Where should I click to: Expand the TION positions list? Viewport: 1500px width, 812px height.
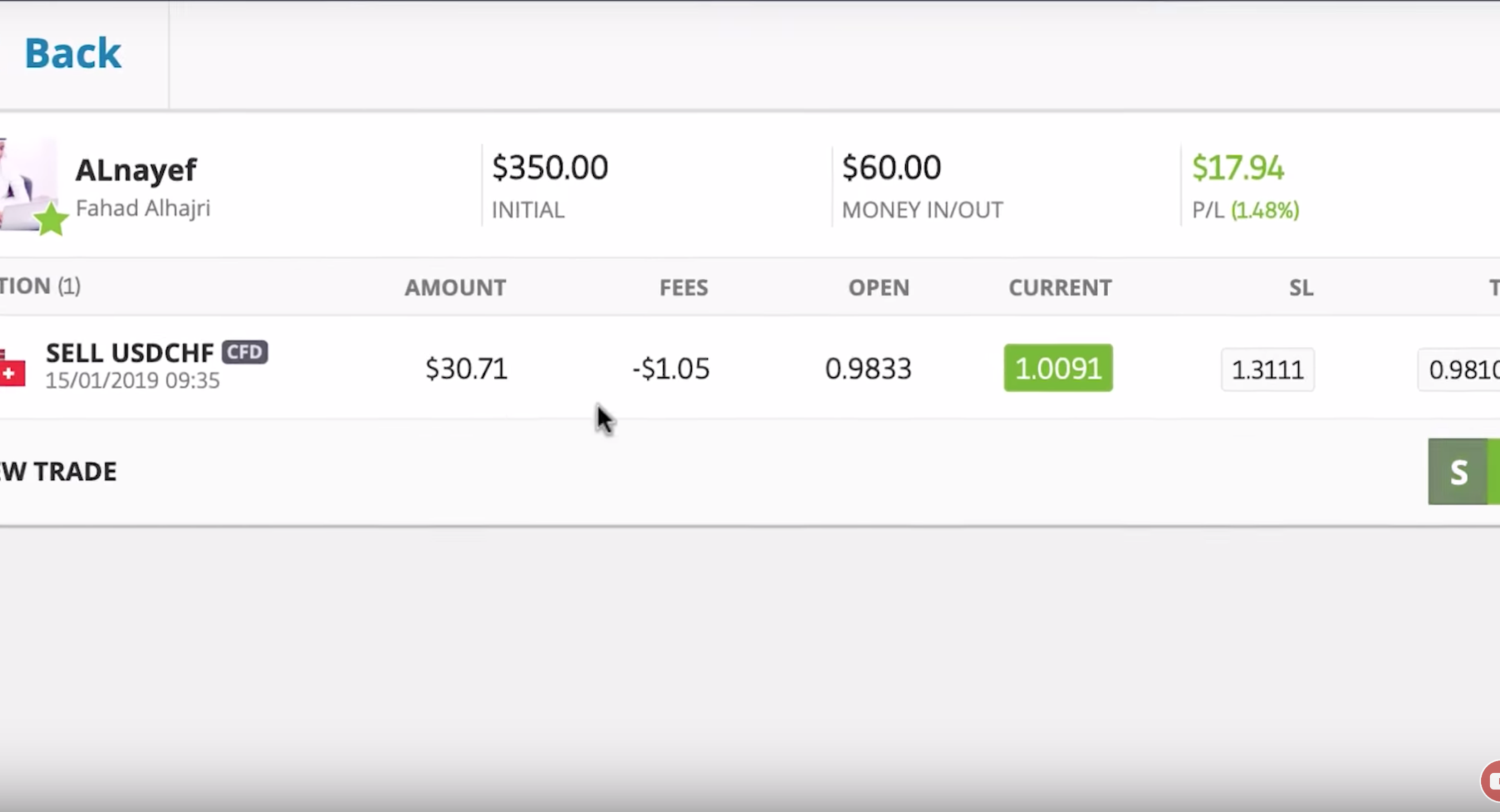pos(40,285)
